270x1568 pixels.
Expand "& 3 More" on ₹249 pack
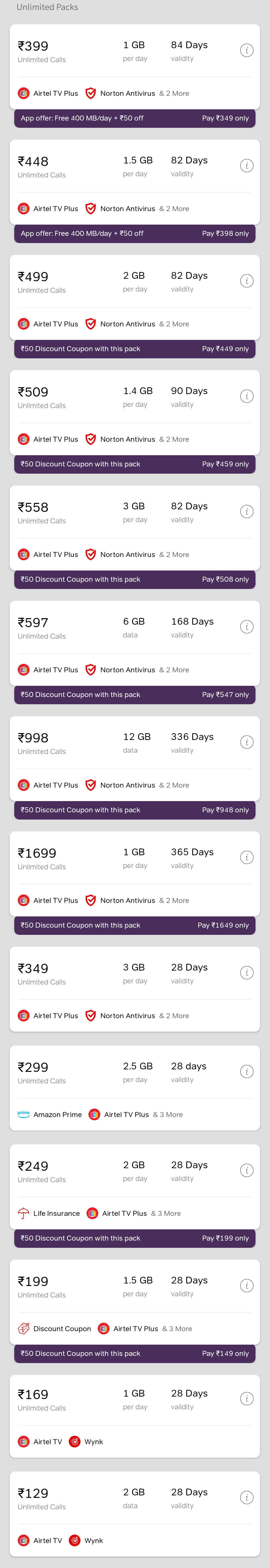tap(166, 1213)
